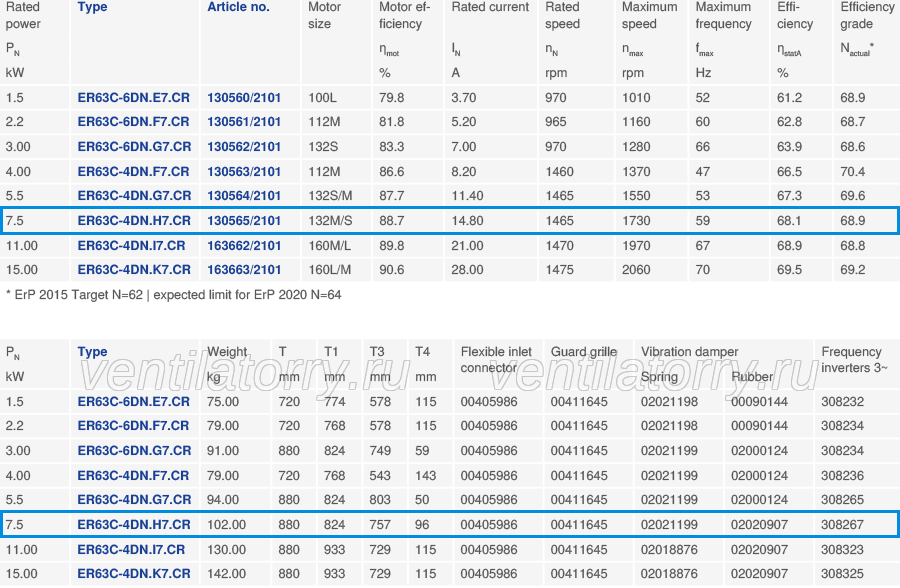Image resolution: width=900 pixels, height=588 pixels.
Task: Select weight value '130.00'
Action: [x=226, y=550]
